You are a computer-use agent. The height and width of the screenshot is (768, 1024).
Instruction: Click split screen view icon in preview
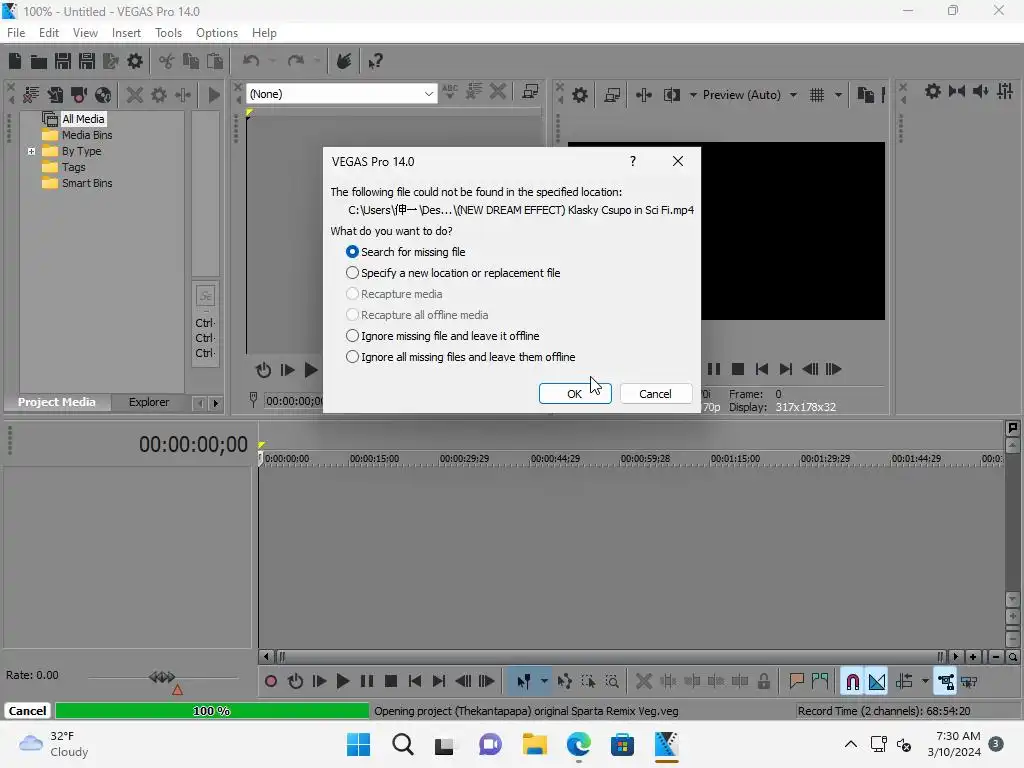[671, 95]
